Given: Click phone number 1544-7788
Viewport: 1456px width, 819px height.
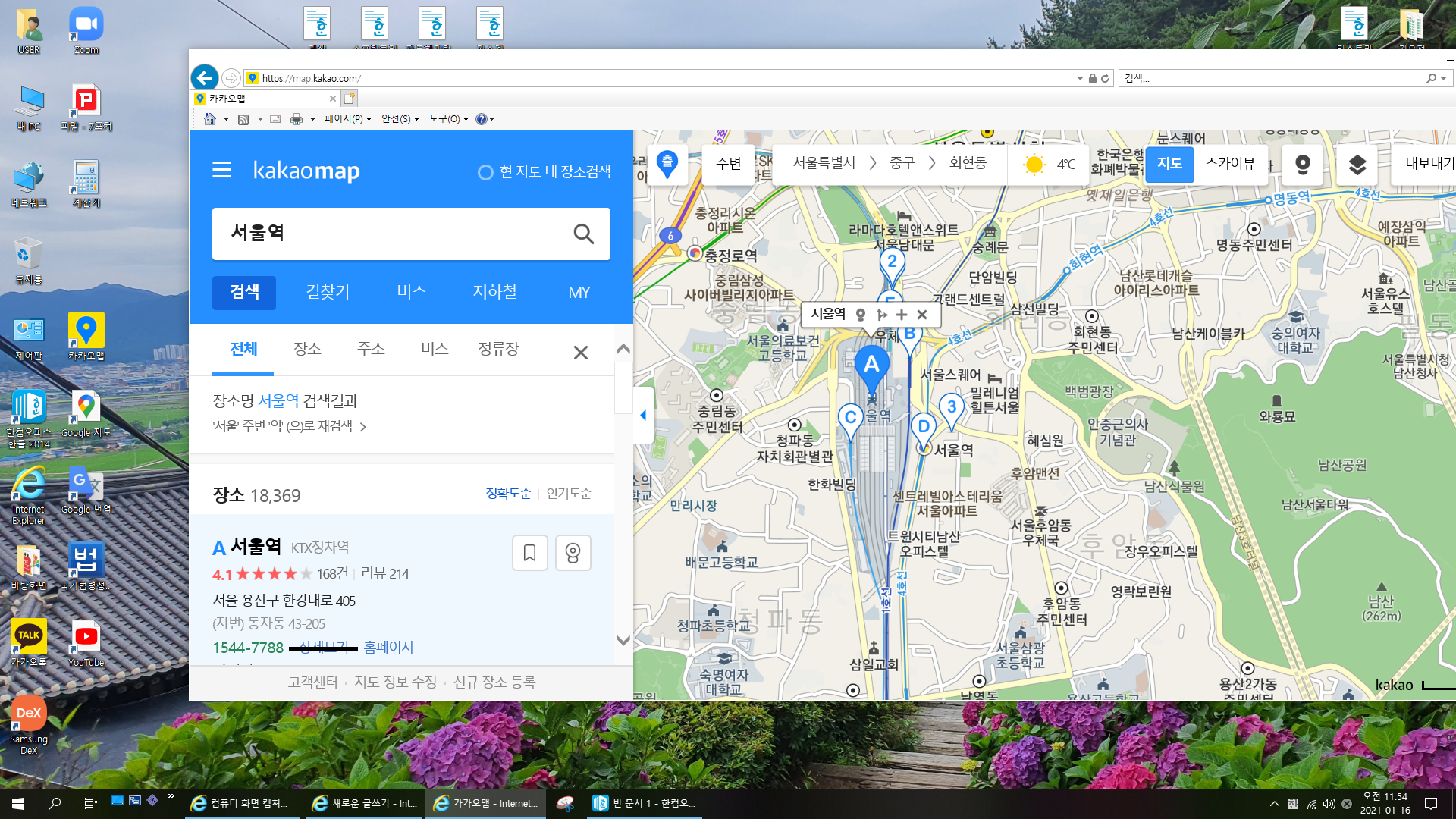Looking at the screenshot, I should pos(248,648).
